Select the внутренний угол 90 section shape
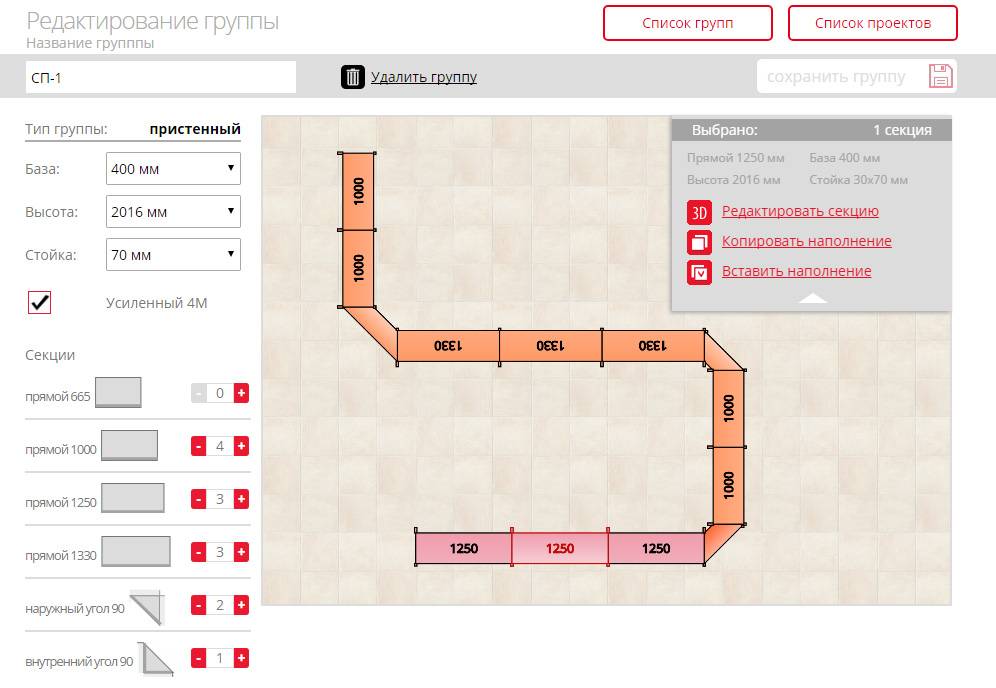This screenshot has width=996, height=688. (x=156, y=659)
